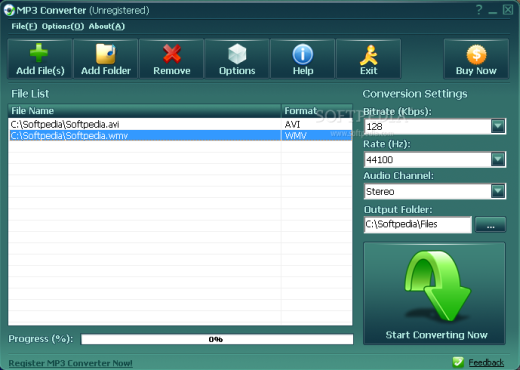Click the Format column header

316,111
